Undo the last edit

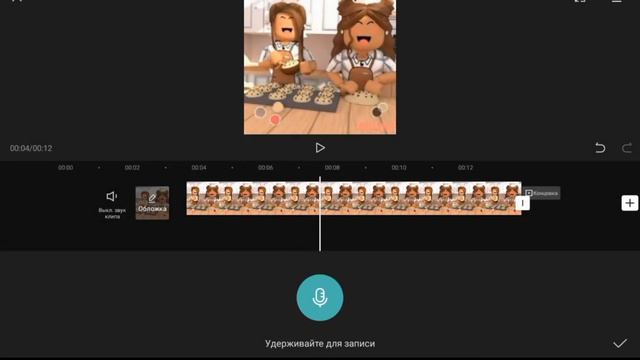[600, 147]
